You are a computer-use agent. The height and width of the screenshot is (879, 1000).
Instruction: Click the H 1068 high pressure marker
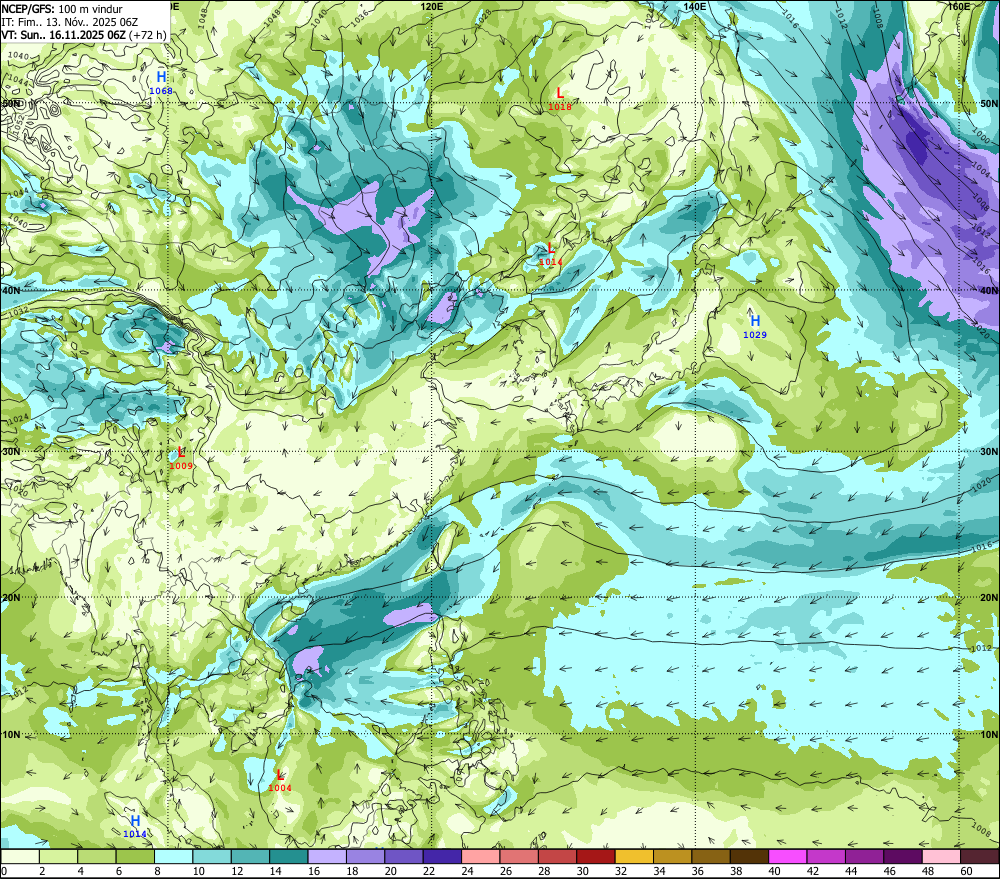pos(161,83)
